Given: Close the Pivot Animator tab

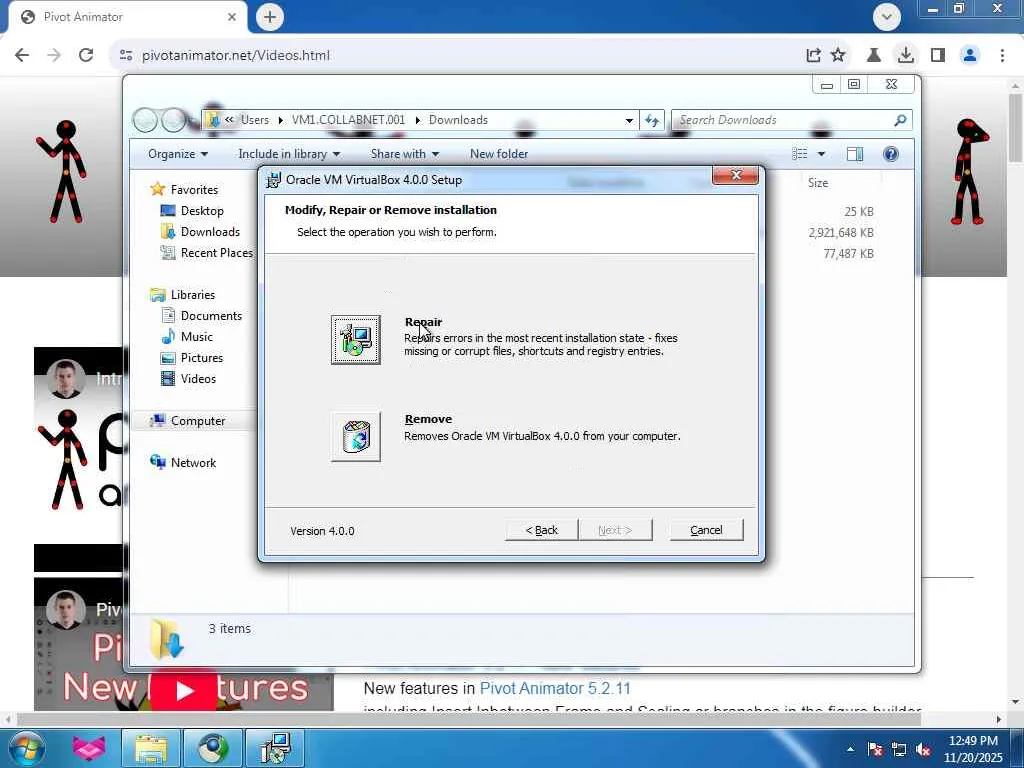Looking at the screenshot, I should click(x=232, y=17).
